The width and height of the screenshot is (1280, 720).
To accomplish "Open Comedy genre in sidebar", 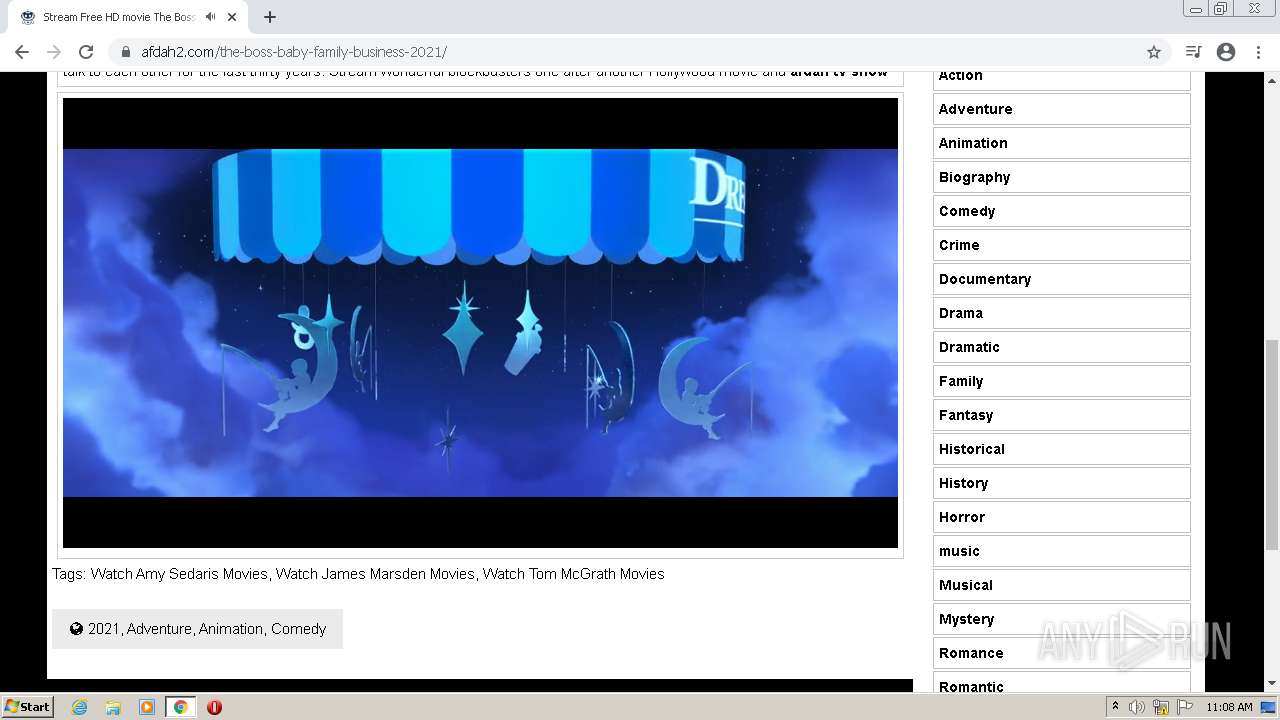I will pyautogui.click(x=1061, y=211).
